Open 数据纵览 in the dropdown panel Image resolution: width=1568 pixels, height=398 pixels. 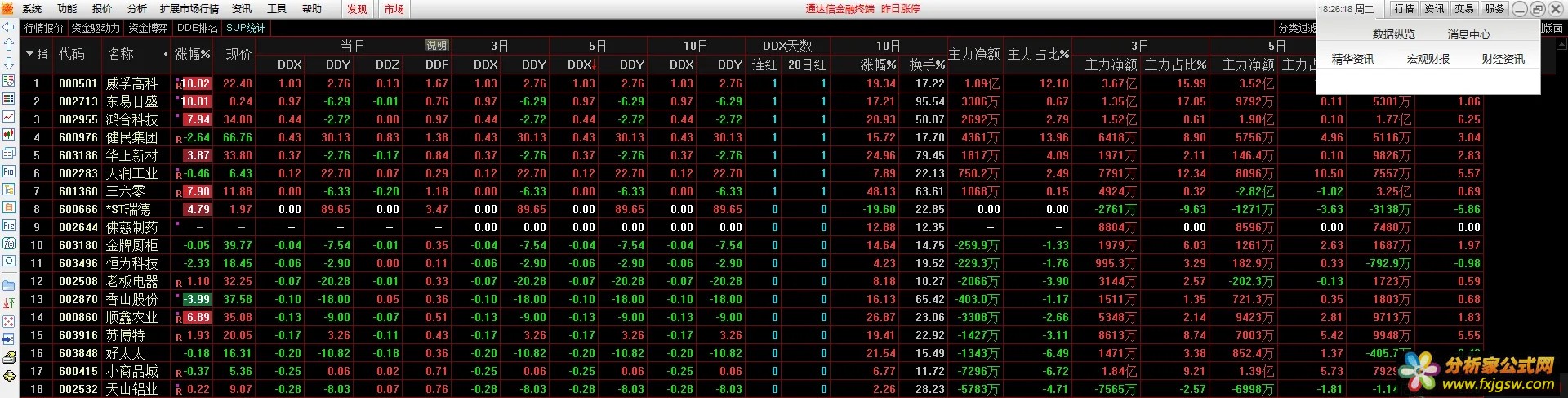point(1394,34)
